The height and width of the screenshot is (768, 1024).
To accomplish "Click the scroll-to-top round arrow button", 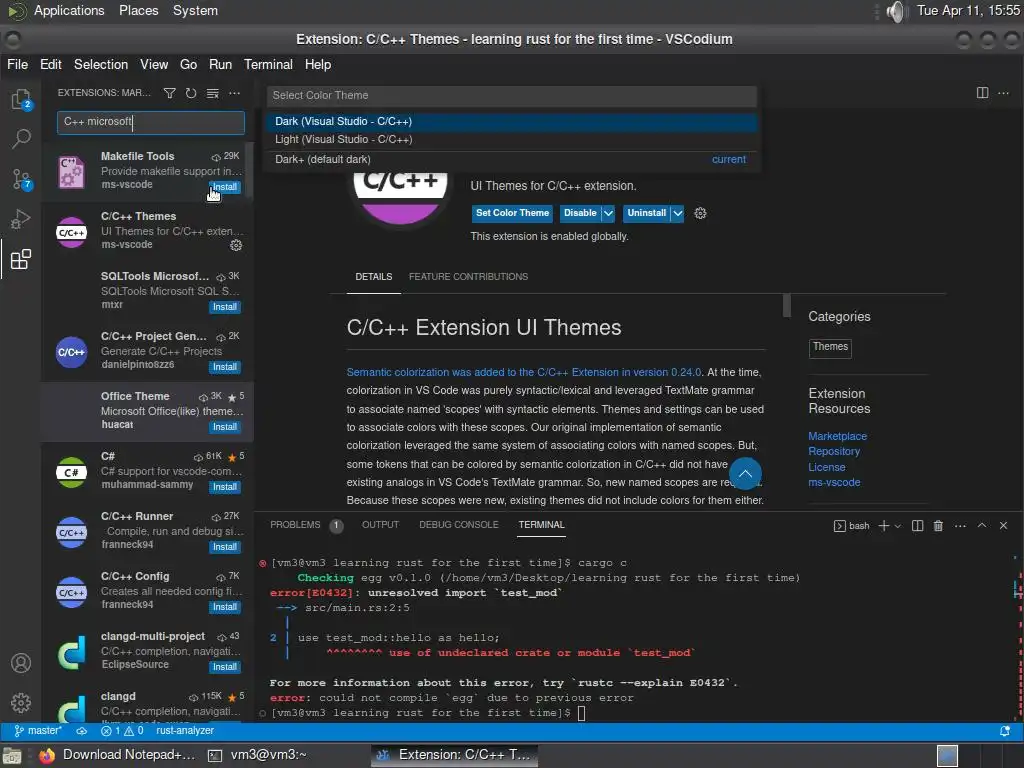I will [x=745, y=473].
